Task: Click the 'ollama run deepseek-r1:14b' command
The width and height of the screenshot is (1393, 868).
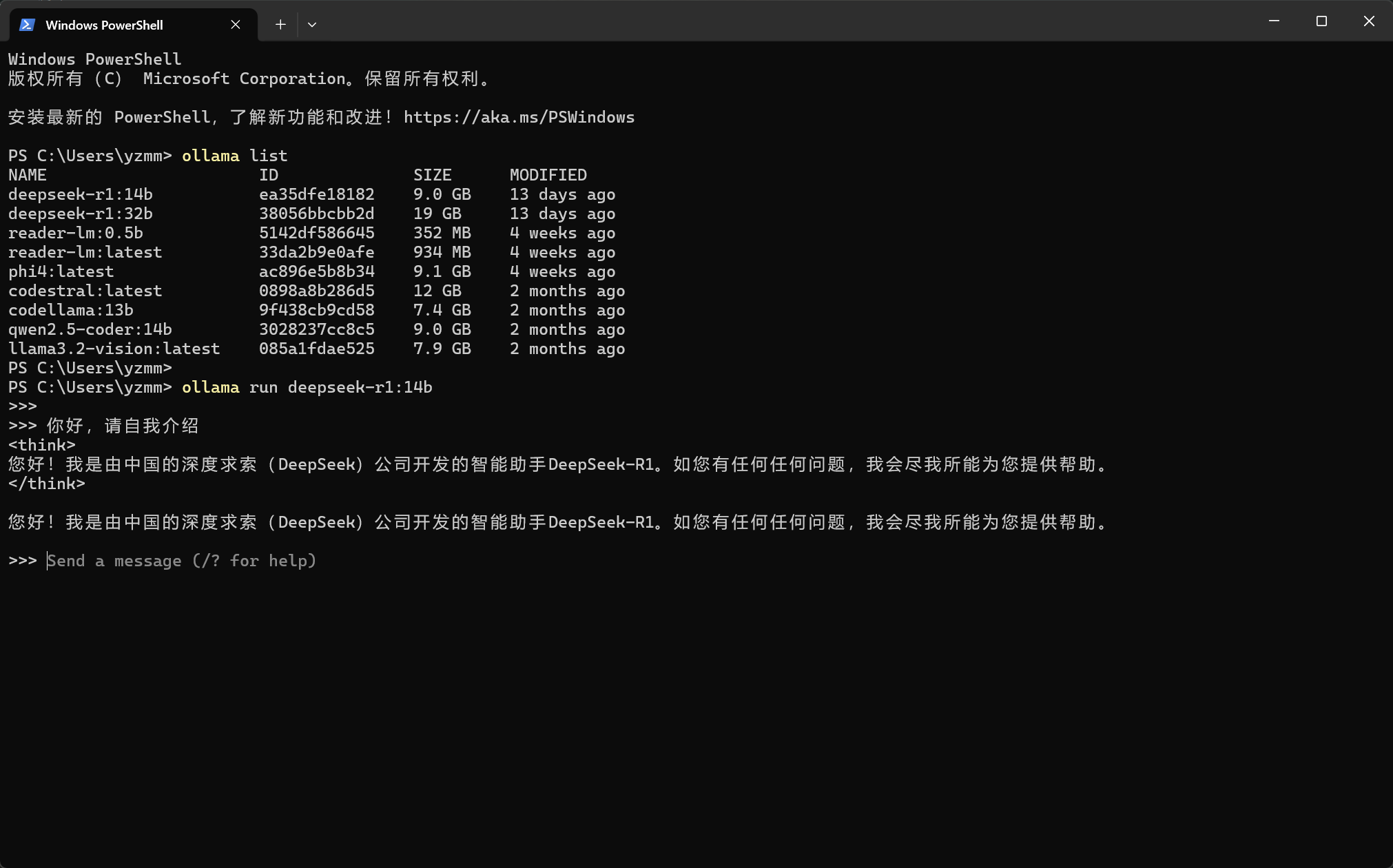Action: point(307,387)
